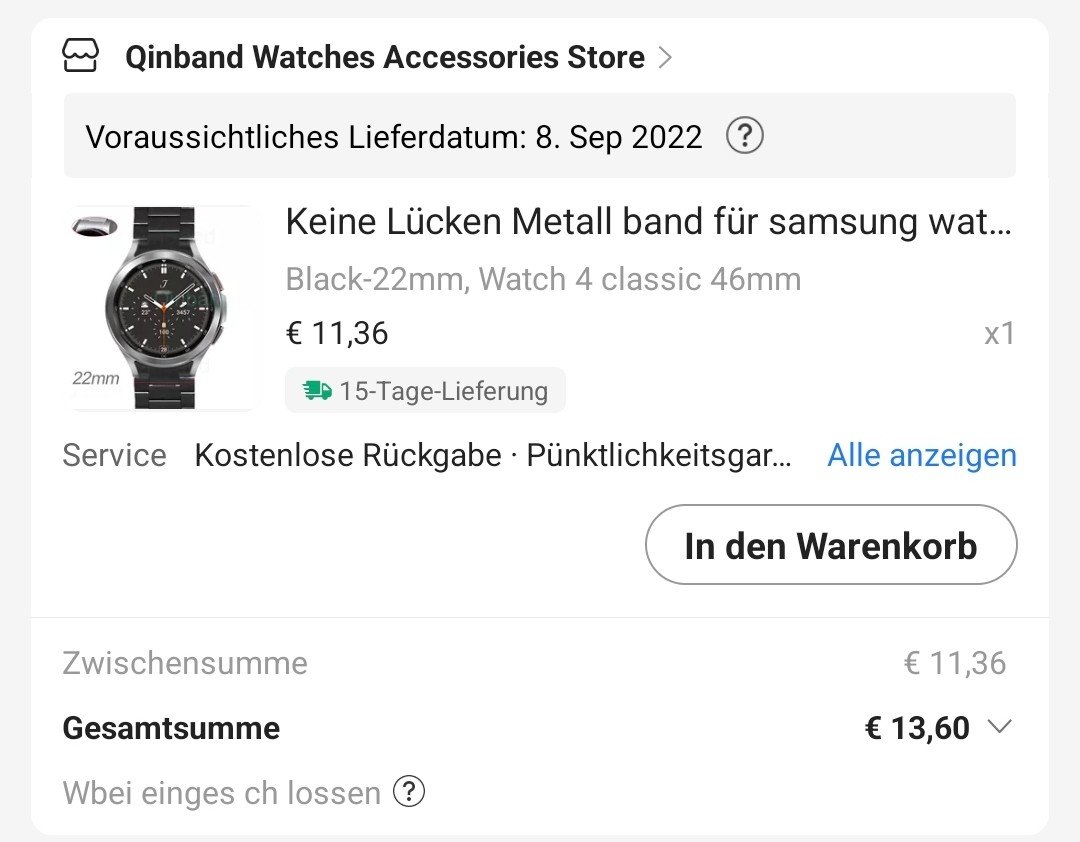Screen dimensions: 1080x842
Task: Click the Voraussichtliches Lieferdatum banner text
Action: 394,137
